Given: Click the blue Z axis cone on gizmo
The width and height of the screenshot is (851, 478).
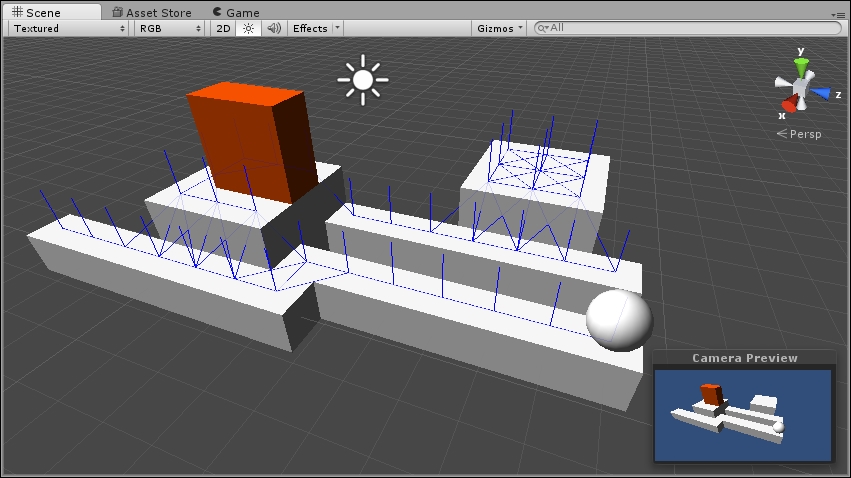Looking at the screenshot, I should coord(821,93).
